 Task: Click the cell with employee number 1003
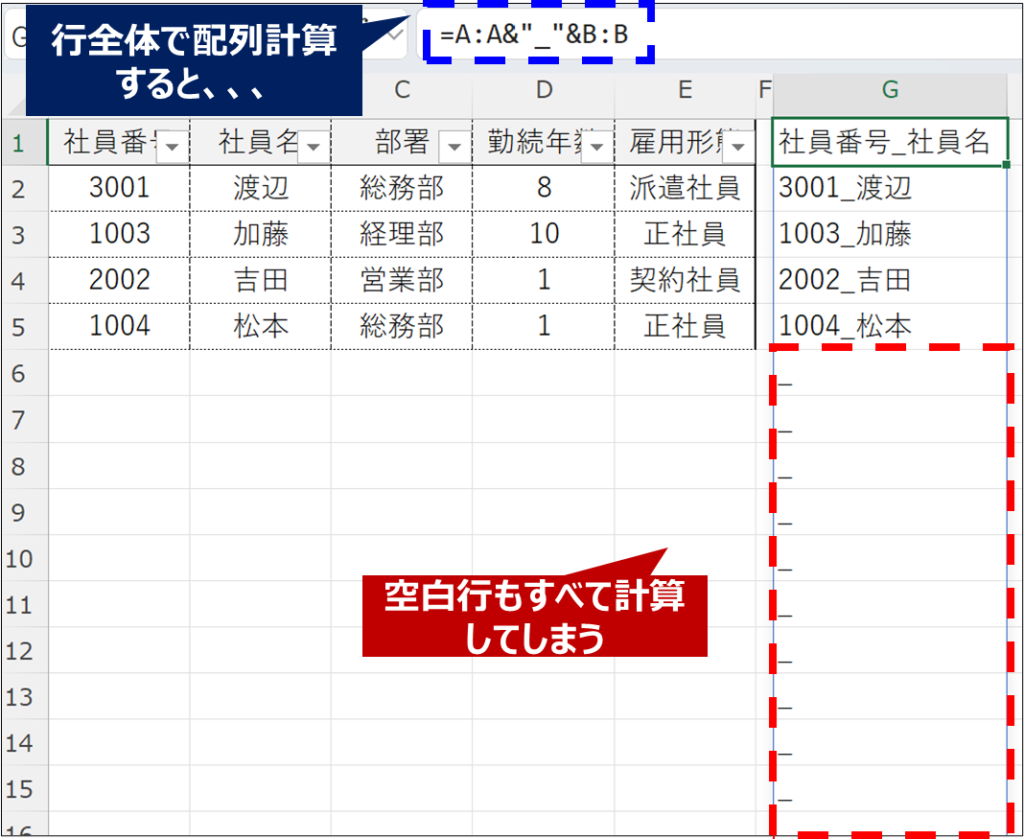[119, 234]
